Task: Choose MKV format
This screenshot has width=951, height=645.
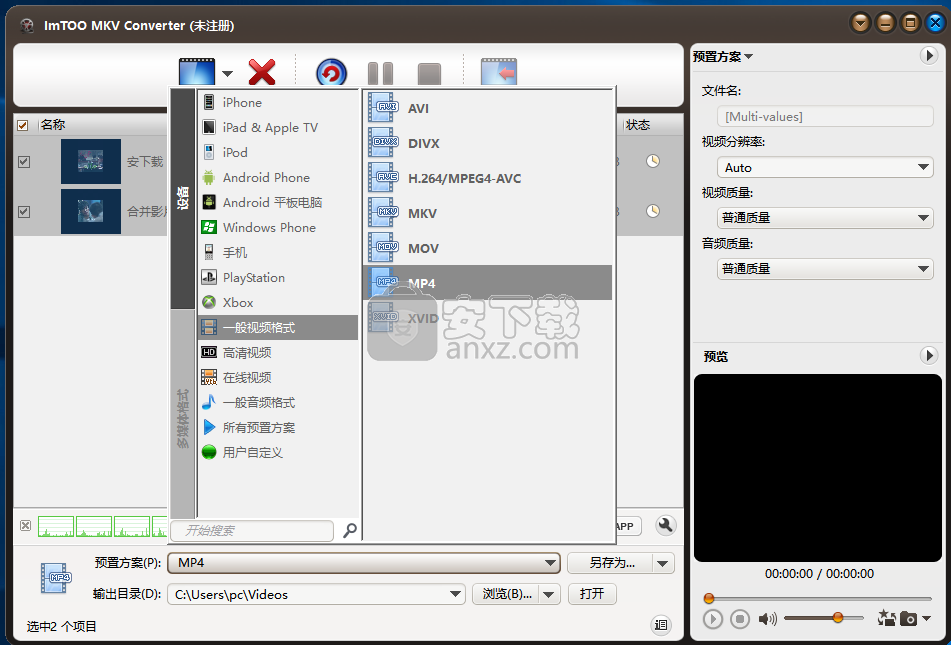Action: [x=488, y=213]
